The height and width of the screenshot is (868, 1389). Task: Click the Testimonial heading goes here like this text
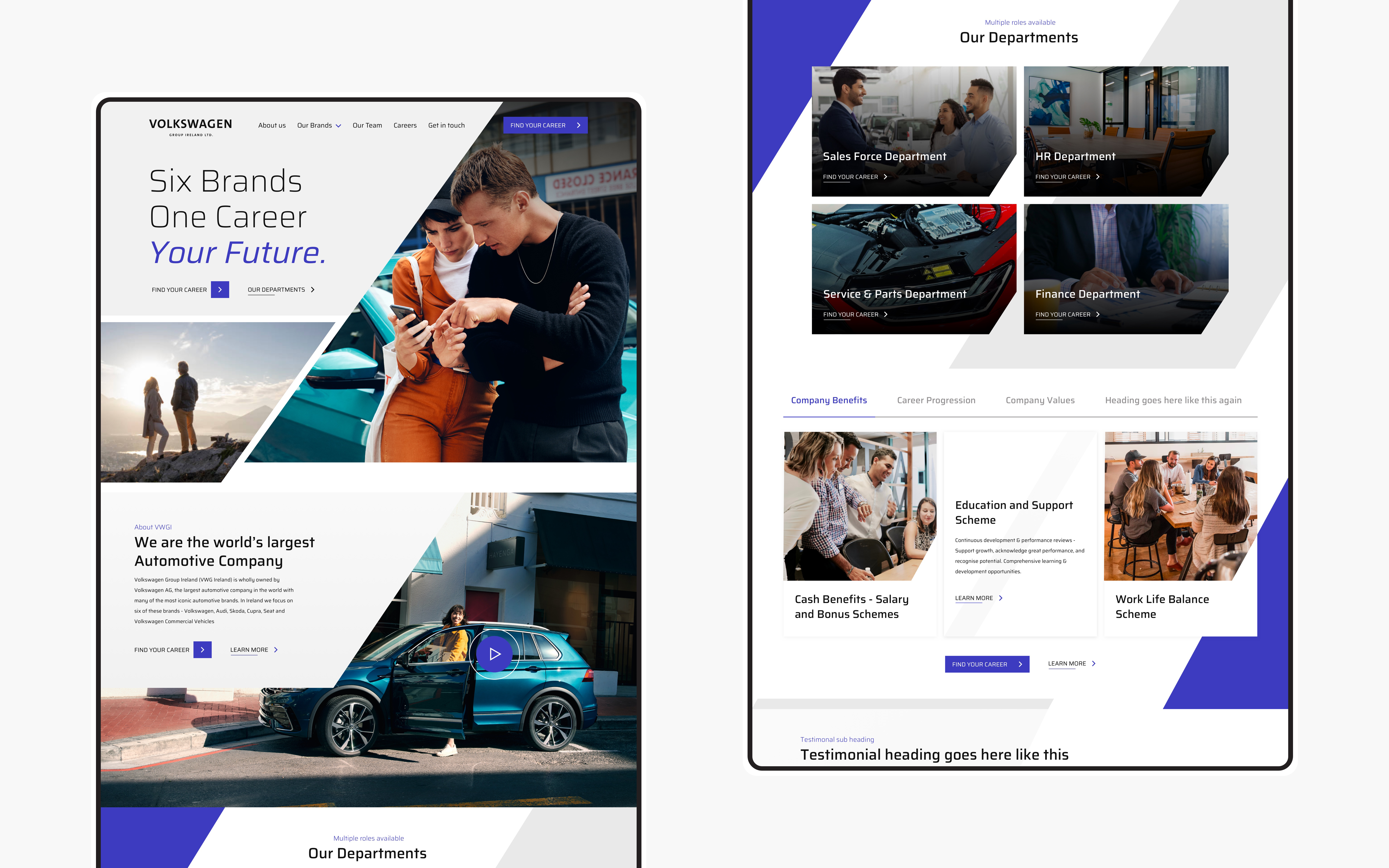coord(934,754)
